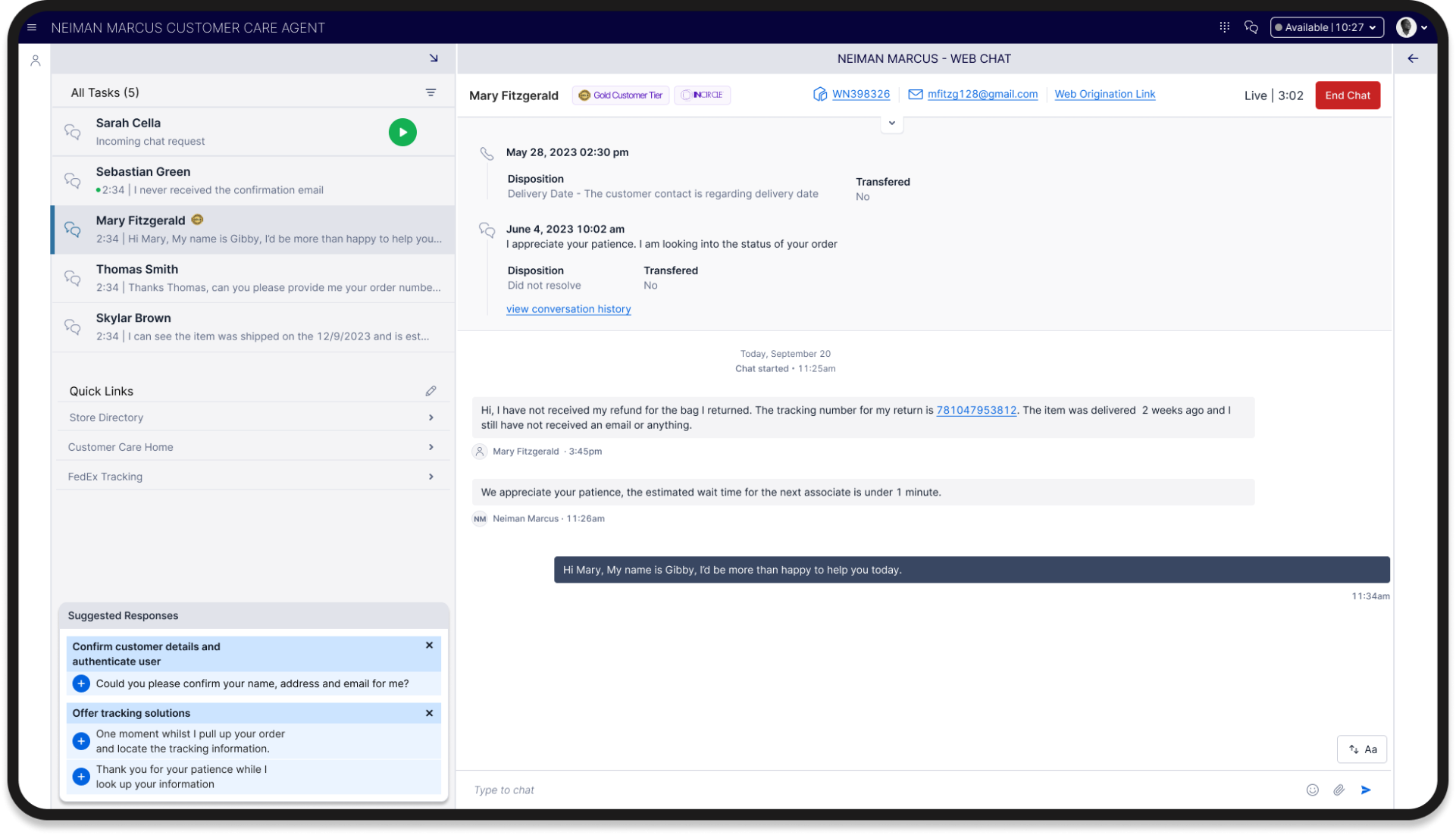
Task: Send the message with the arrow icon
Action: point(1366,790)
